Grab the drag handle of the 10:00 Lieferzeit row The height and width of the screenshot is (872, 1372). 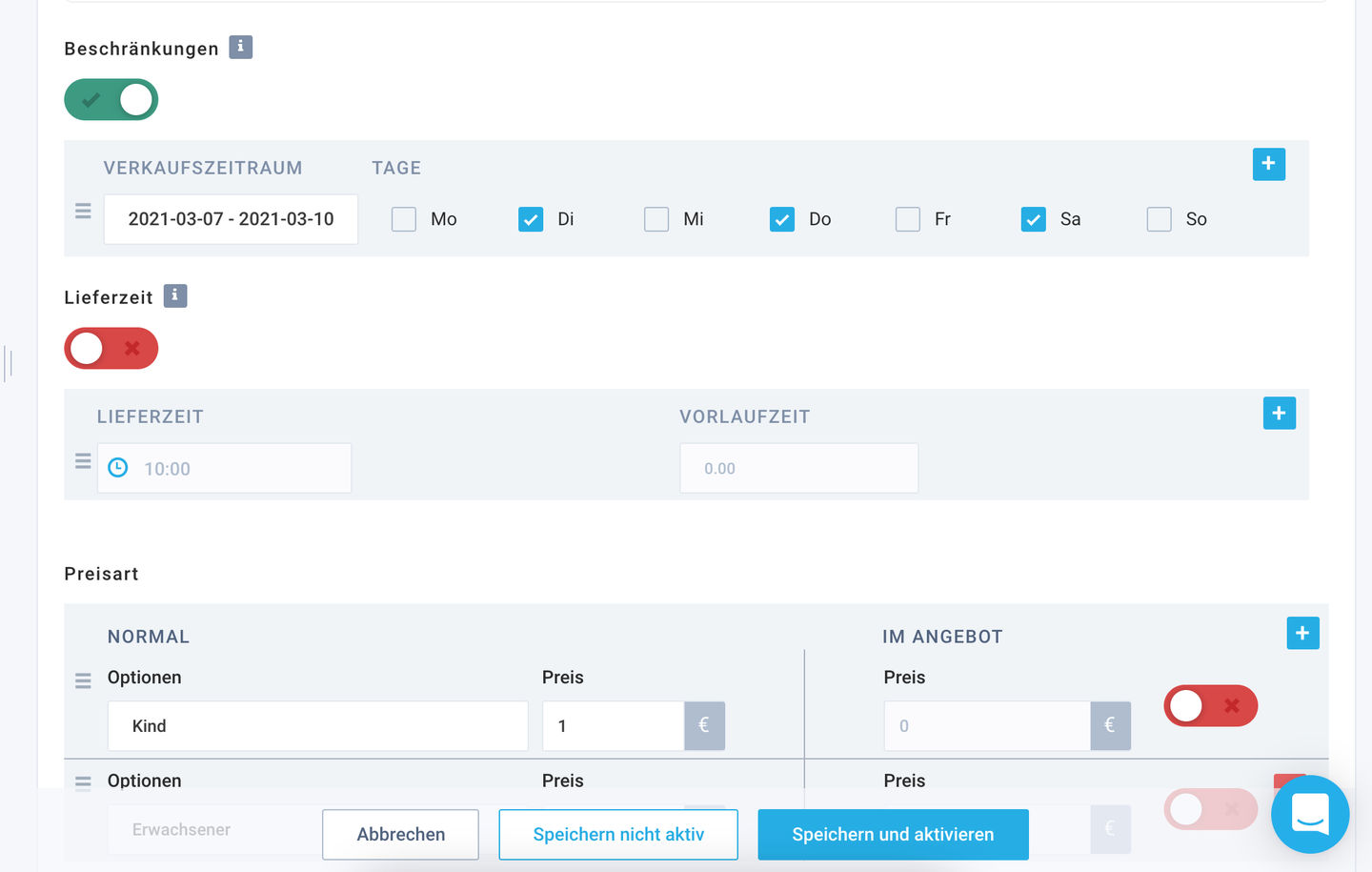point(83,461)
